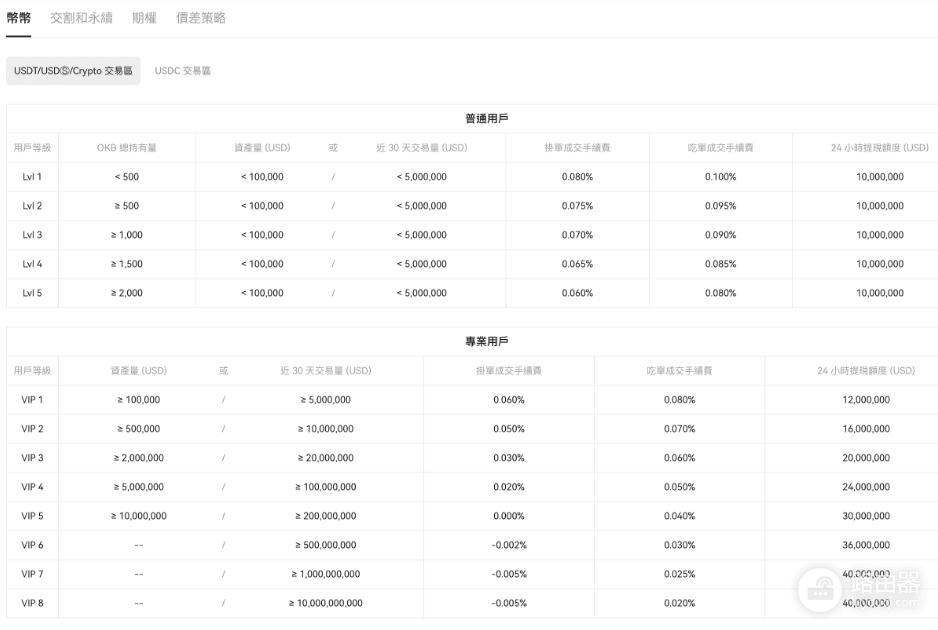
Task: Click VIP 5 maker fee 0.000%
Action: point(508,516)
